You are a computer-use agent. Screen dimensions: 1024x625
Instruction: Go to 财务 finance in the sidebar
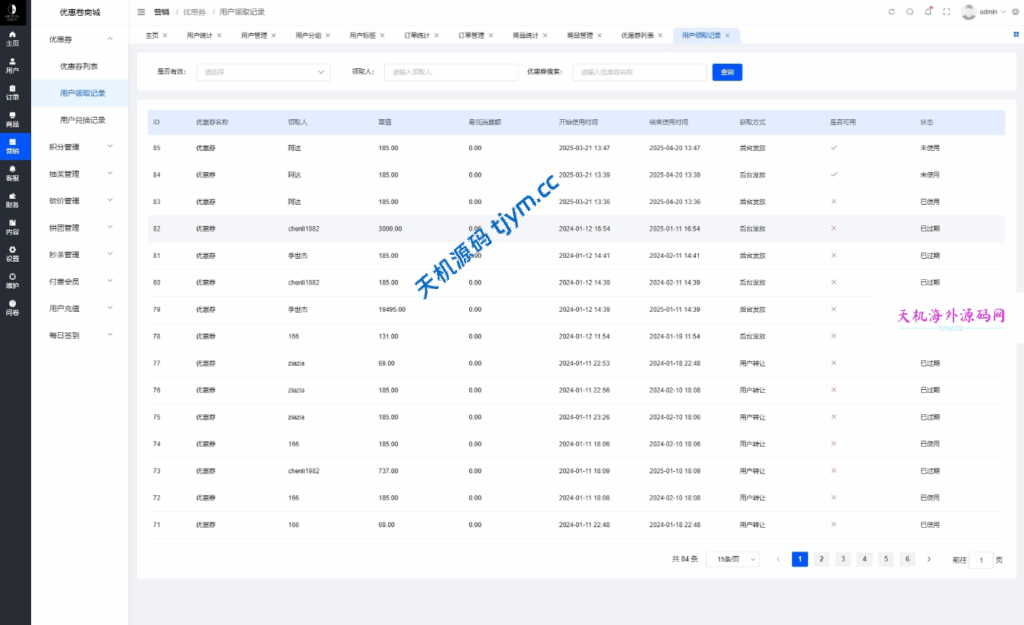click(x=12, y=200)
